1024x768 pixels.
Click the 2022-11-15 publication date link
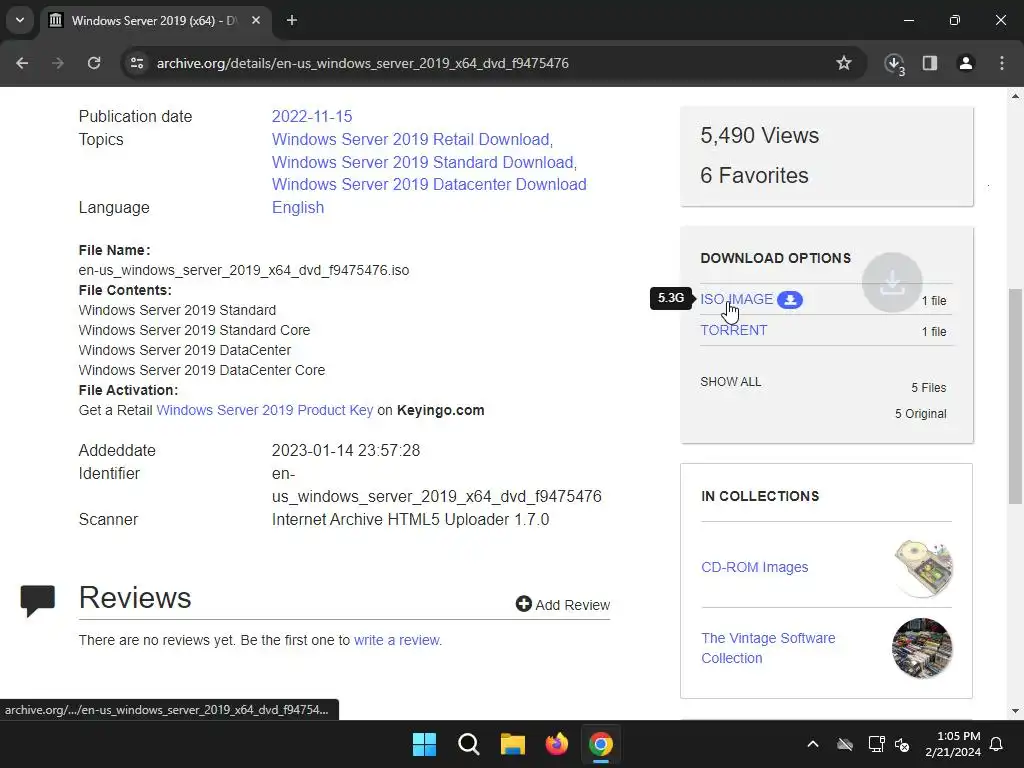pos(312,116)
